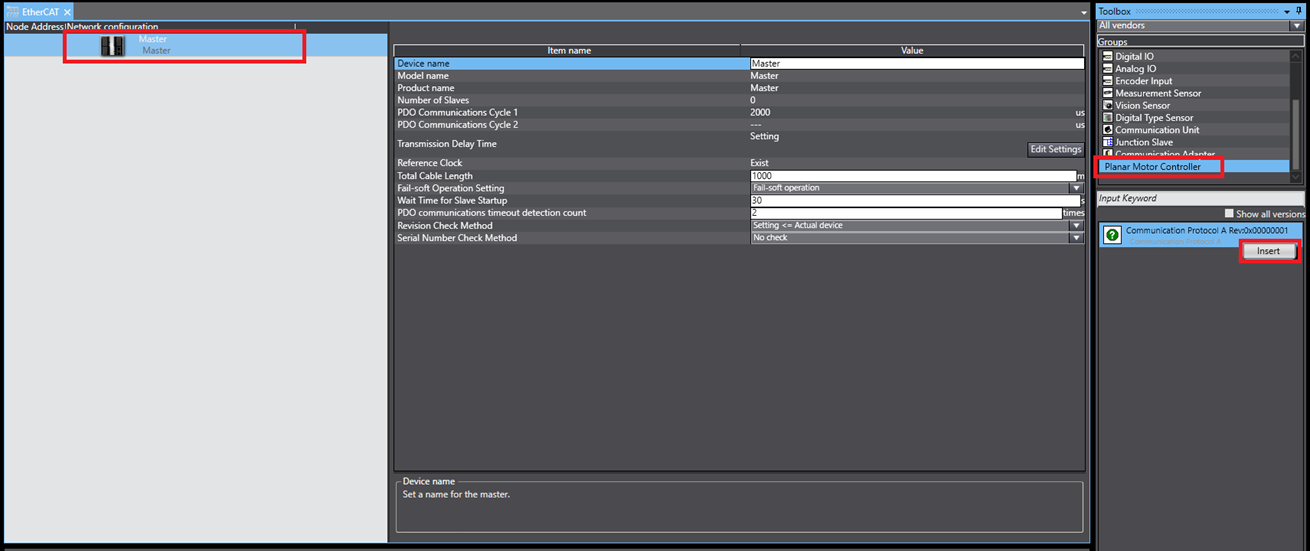
Task: Click the Total Cable Length input field
Action: [912, 176]
